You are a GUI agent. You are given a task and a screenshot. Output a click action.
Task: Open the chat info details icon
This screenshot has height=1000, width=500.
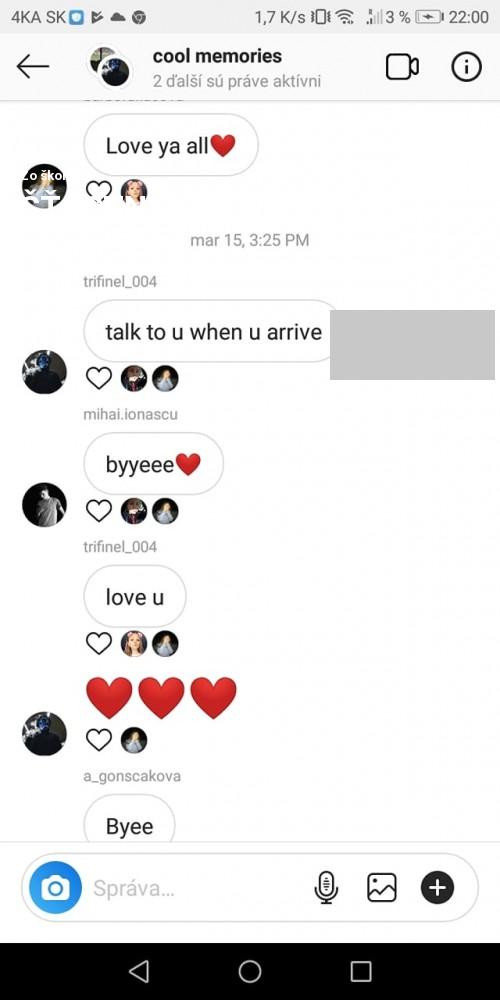[x=466, y=67]
